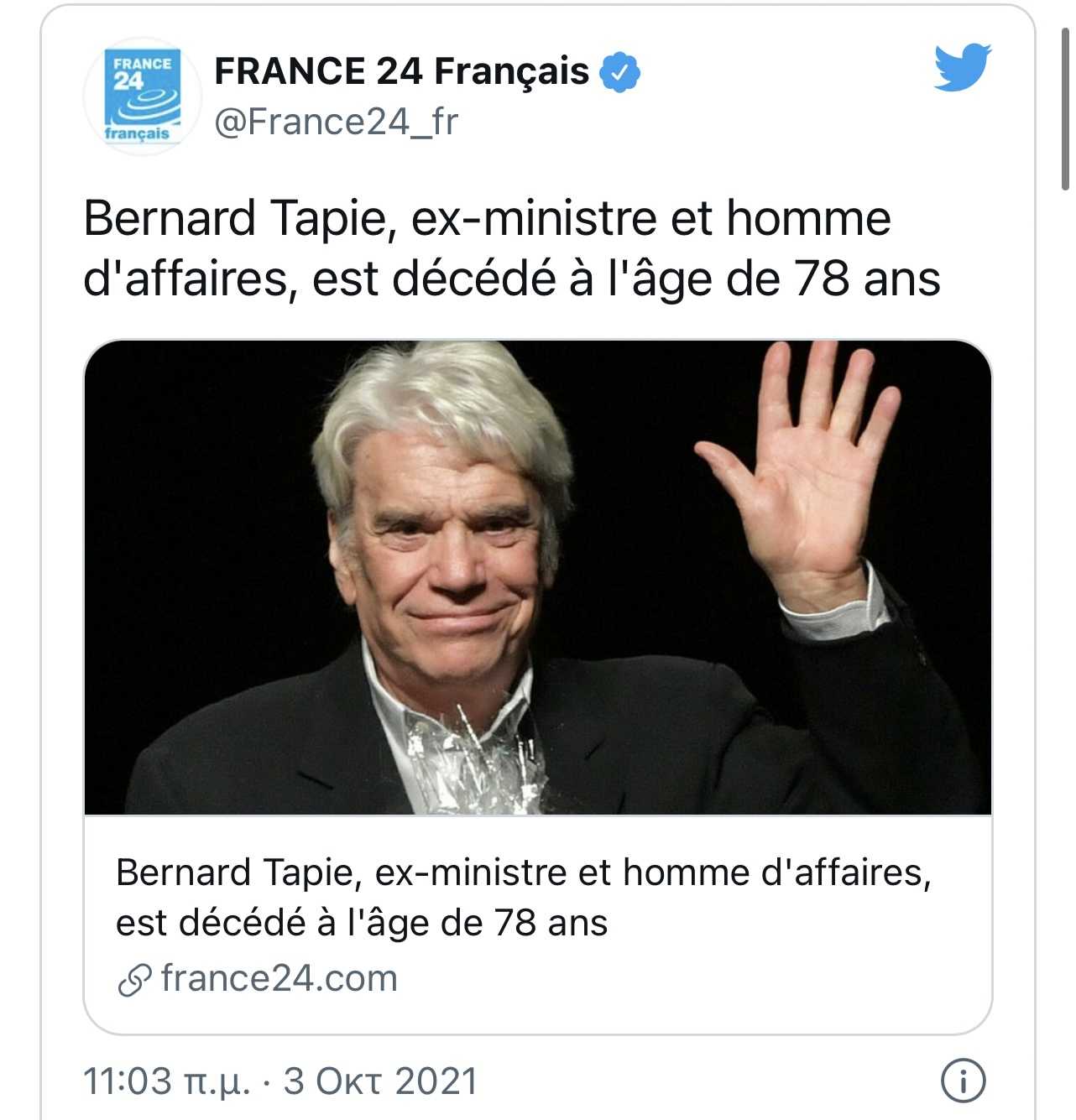Click the chain link icon beside france24.com

pyautogui.click(x=134, y=980)
